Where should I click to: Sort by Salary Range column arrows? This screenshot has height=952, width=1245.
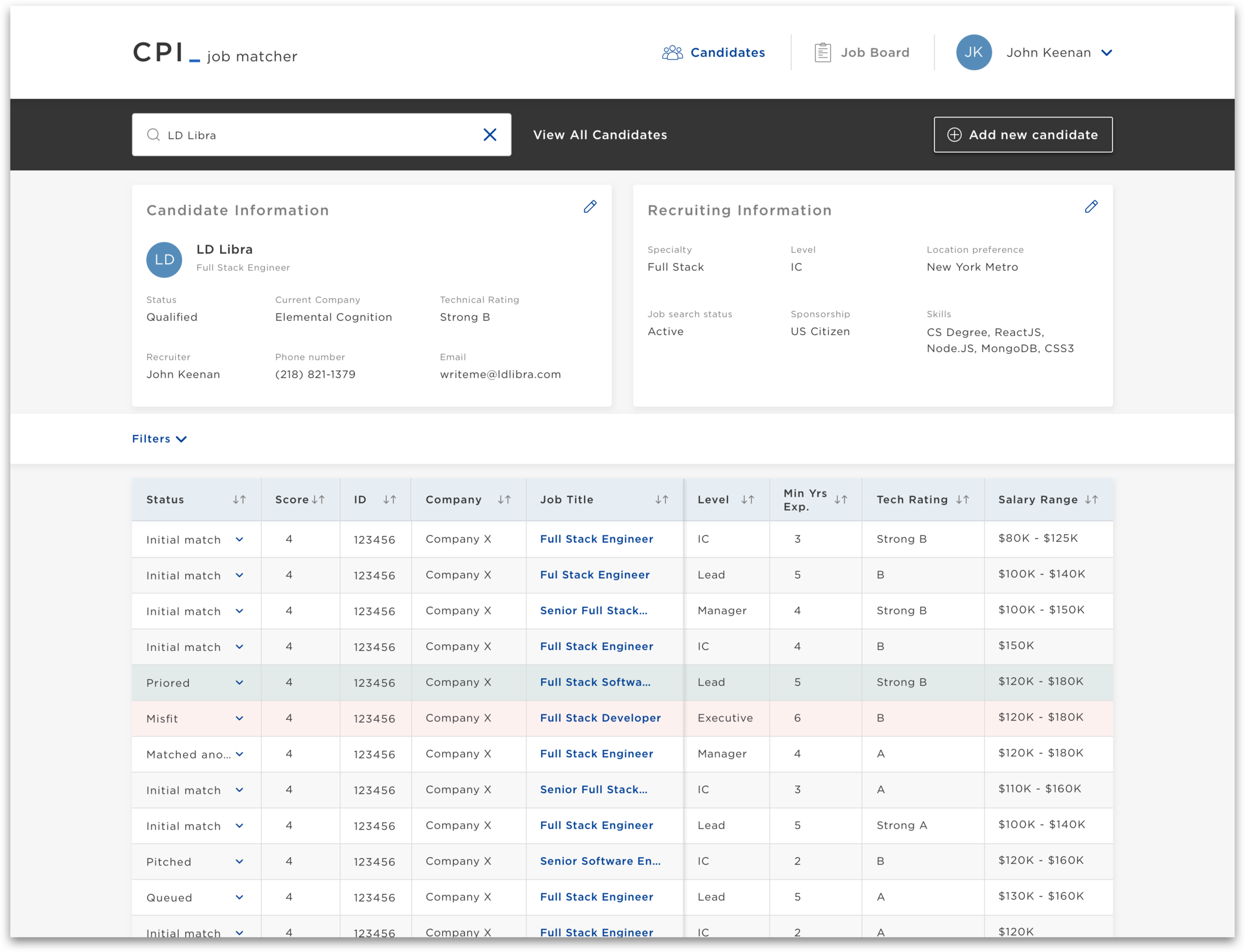[x=1092, y=500]
